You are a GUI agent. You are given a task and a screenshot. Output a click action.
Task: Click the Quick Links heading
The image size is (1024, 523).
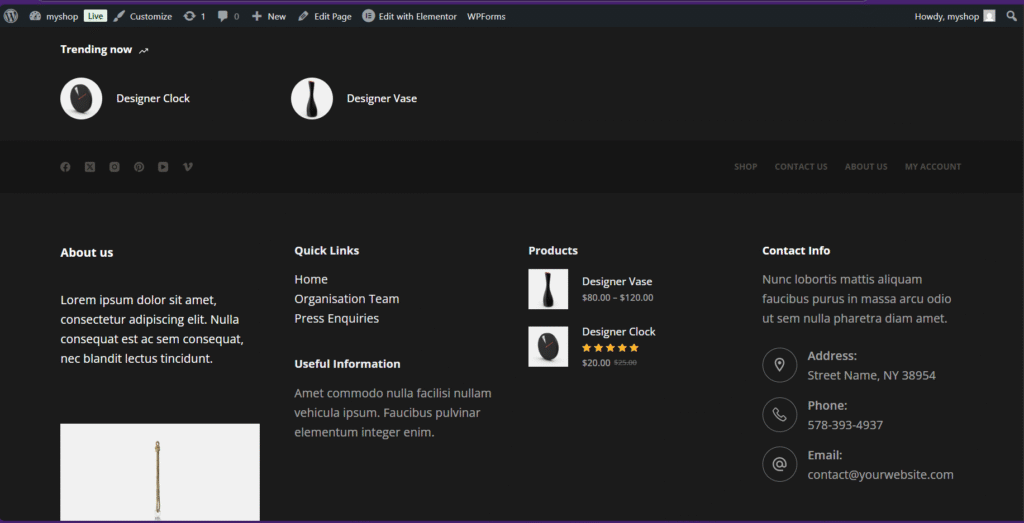pyautogui.click(x=327, y=251)
